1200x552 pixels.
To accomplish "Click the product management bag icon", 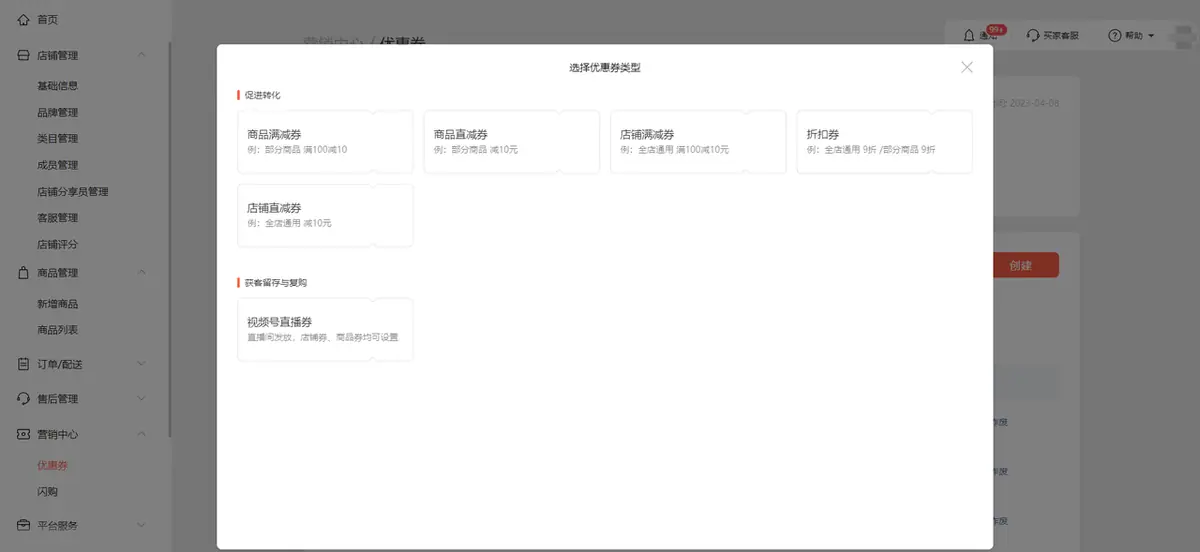I will click(24, 272).
